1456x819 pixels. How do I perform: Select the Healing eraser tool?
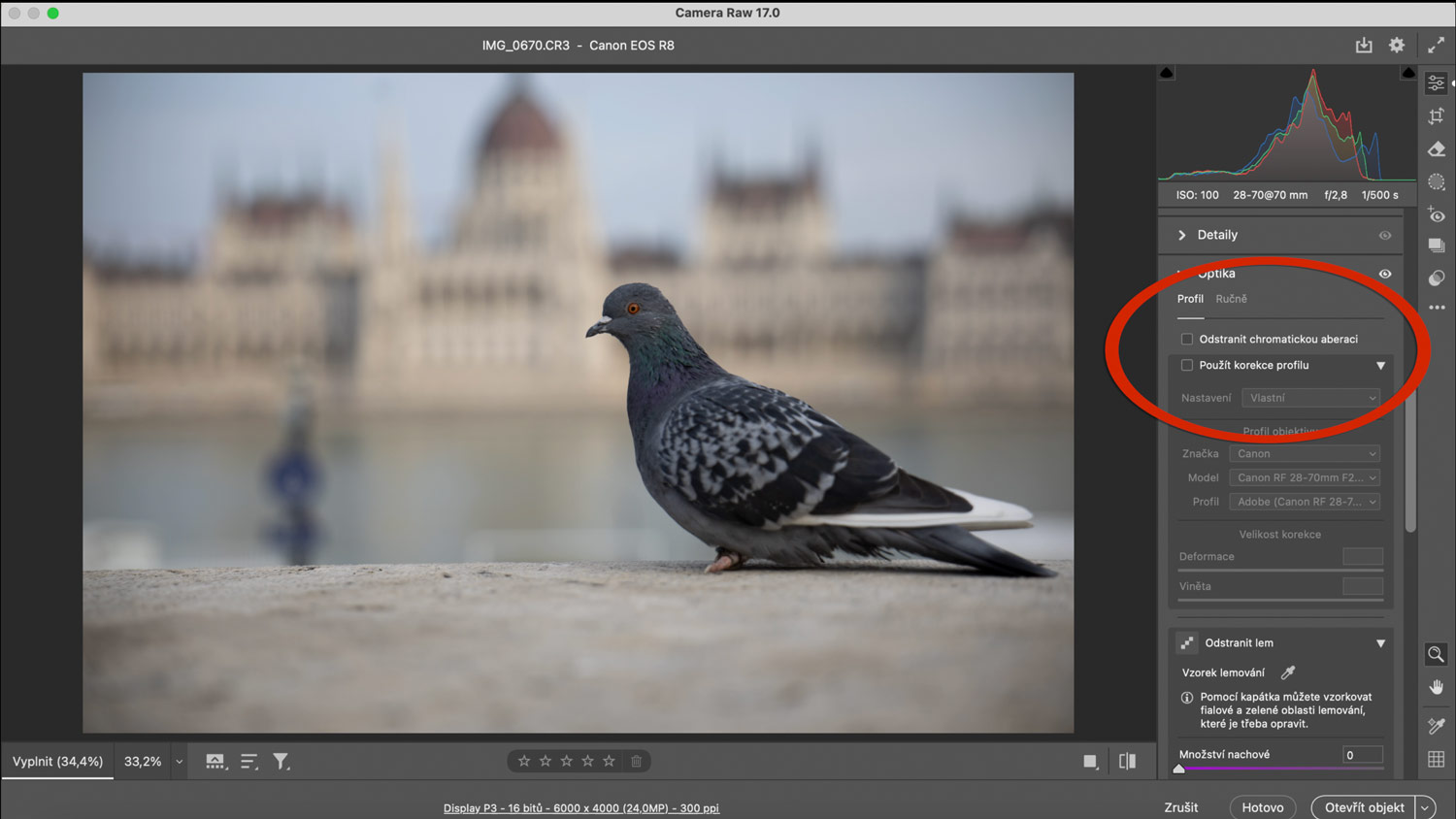click(x=1437, y=149)
